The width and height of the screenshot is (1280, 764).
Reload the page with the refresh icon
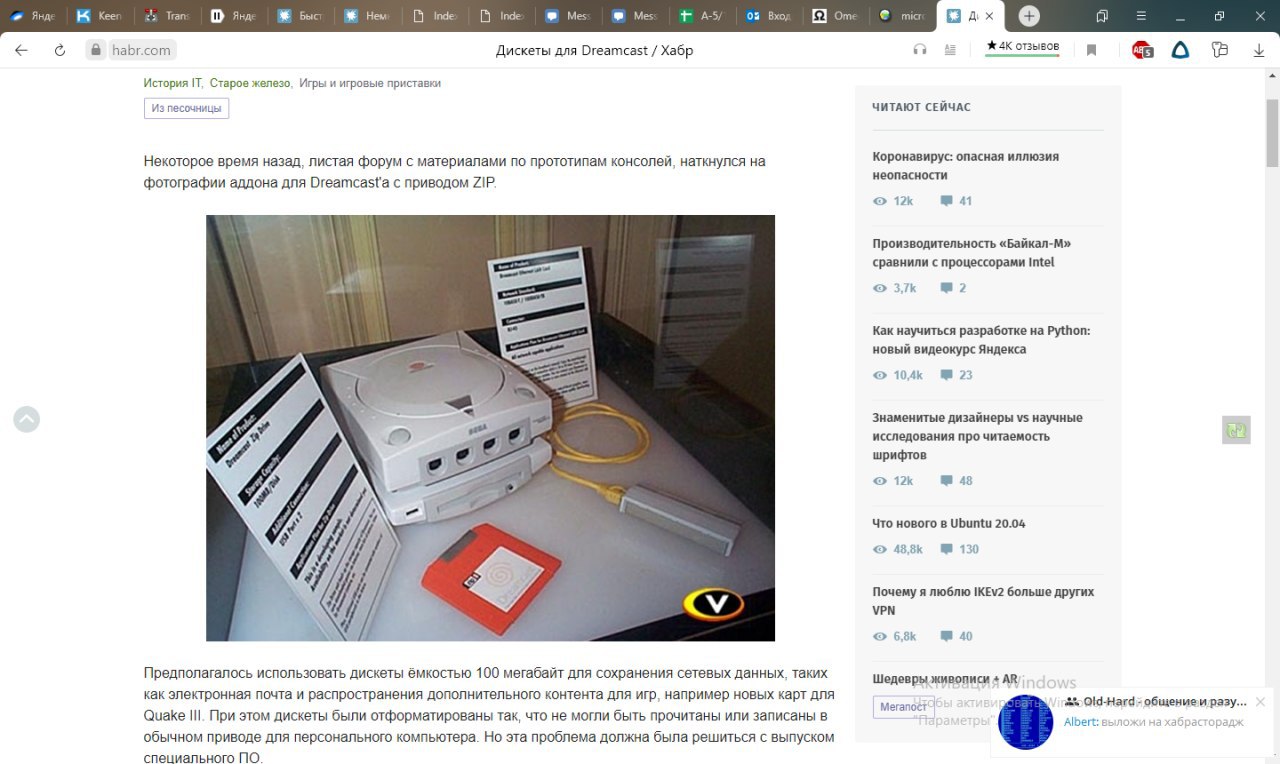pos(60,50)
